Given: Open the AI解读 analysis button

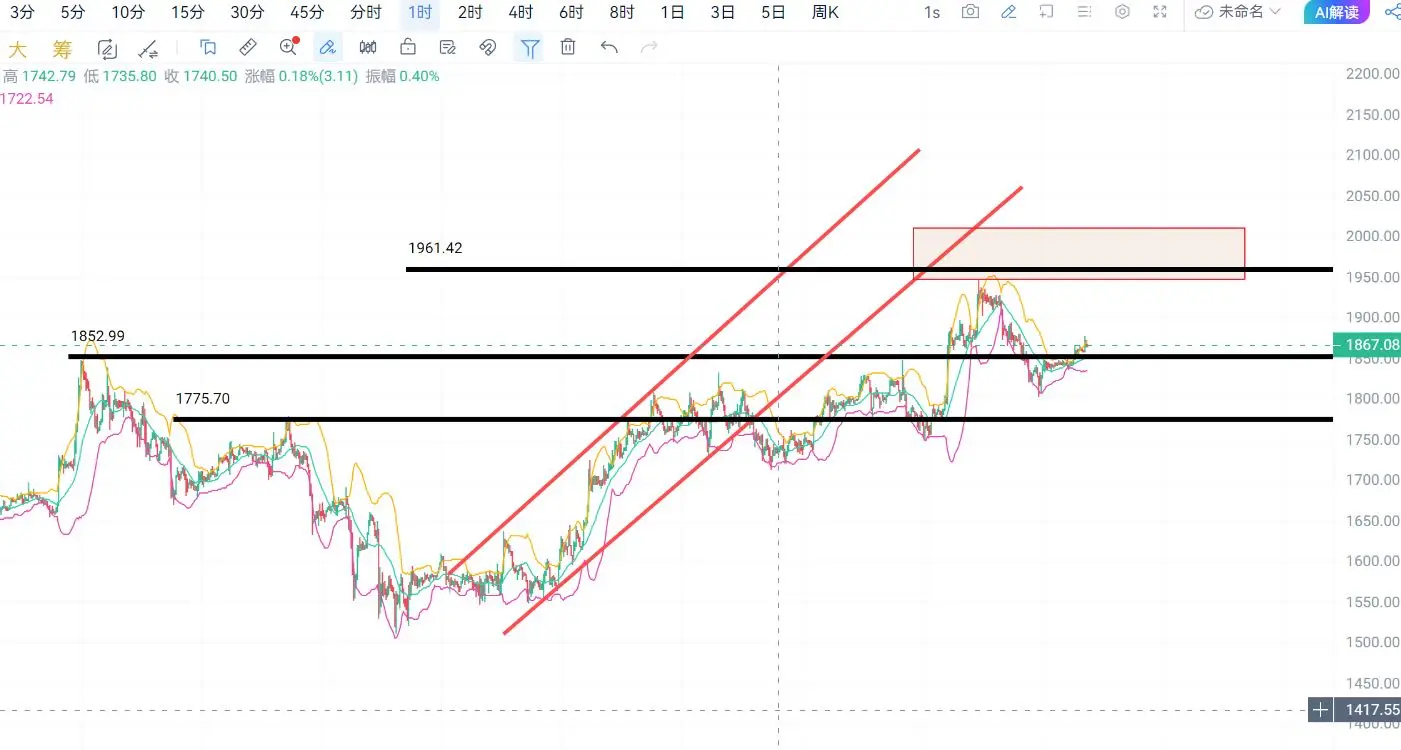Looking at the screenshot, I should point(1337,12).
